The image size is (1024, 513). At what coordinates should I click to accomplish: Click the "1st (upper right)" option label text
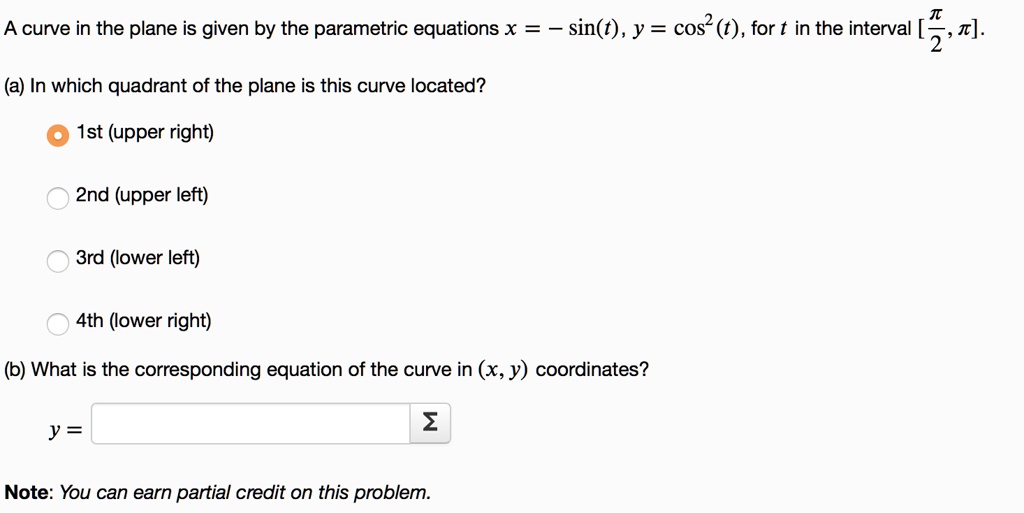[x=145, y=132]
